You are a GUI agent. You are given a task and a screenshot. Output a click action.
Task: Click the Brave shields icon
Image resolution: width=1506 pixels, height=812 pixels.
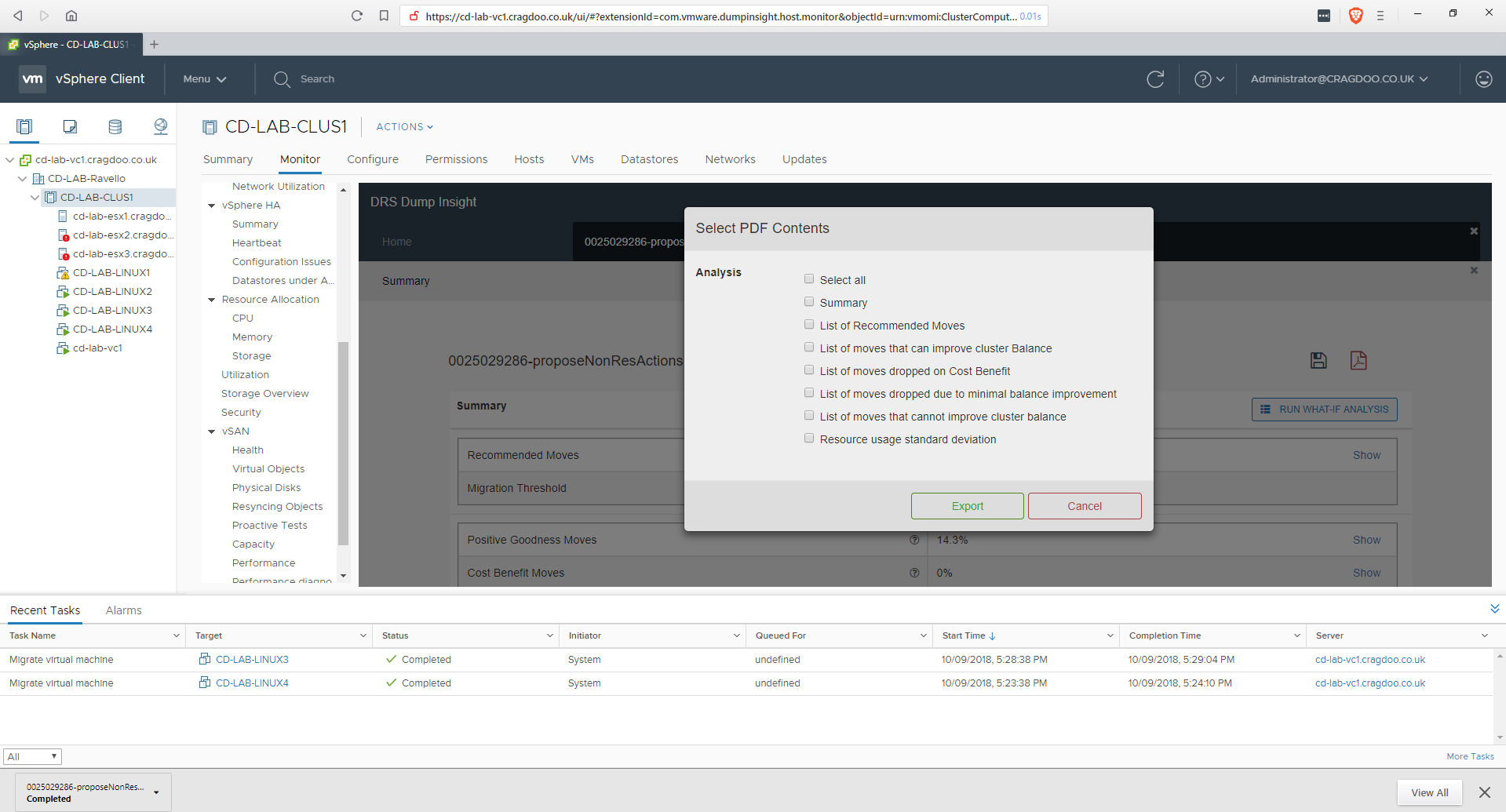[1355, 16]
